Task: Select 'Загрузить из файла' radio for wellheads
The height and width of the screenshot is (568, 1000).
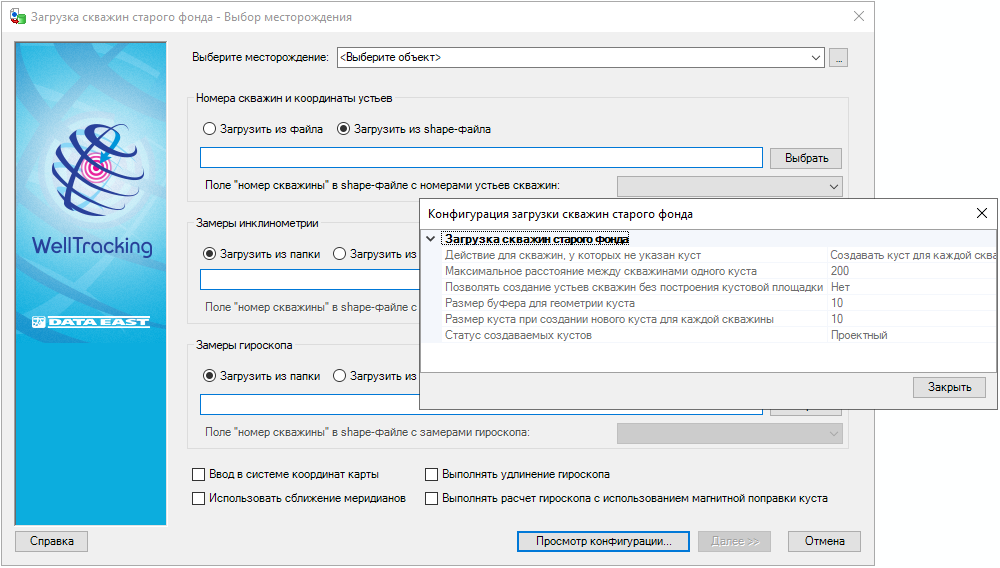Action: [209, 129]
